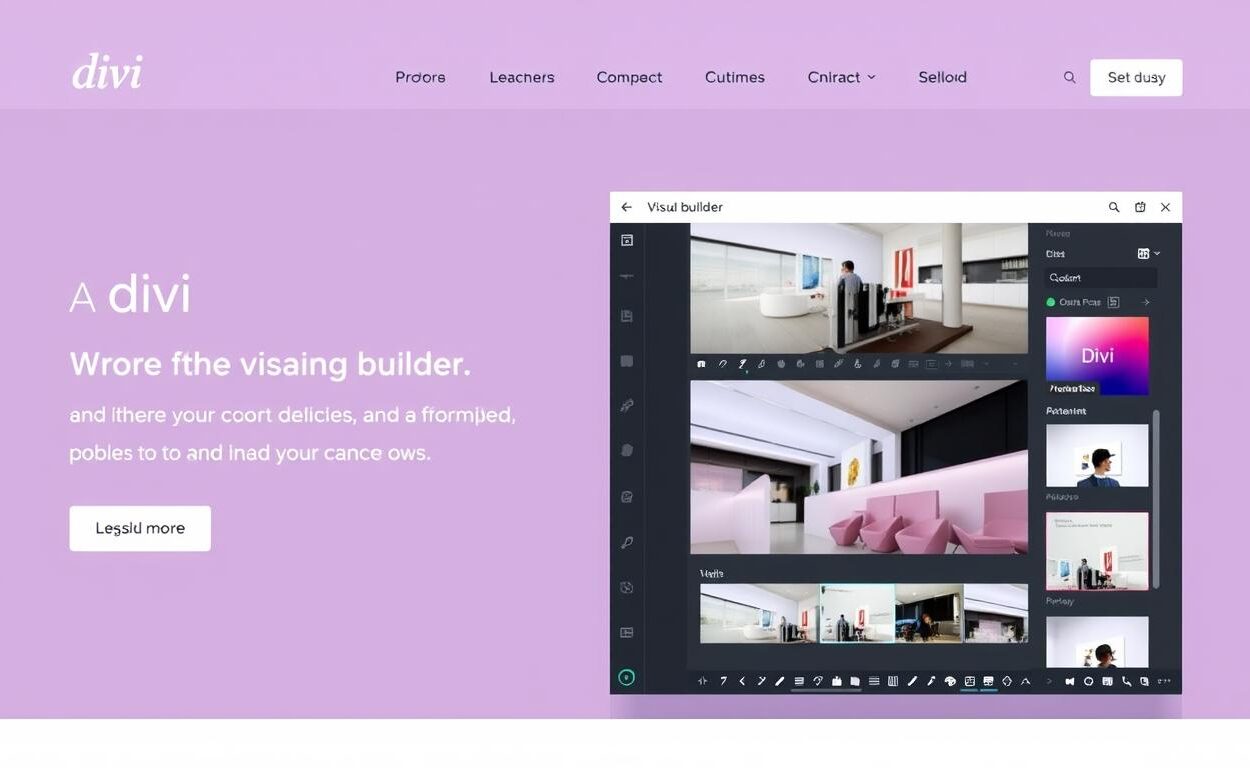Click the Lessld more button
1250x768 pixels.
click(x=139, y=527)
